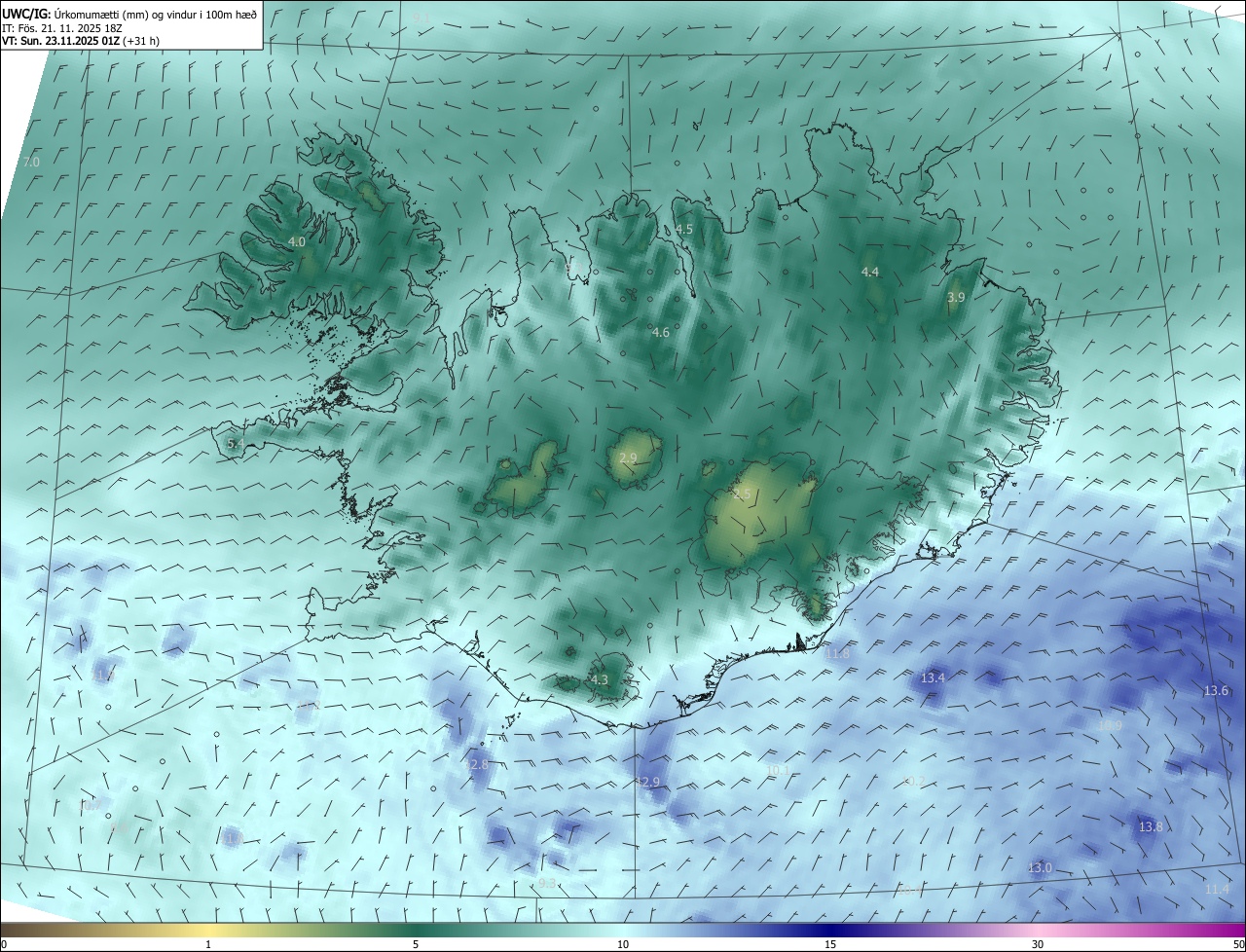This screenshot has width=1246, height=952.
Task: Click the 11.4 value in the bottom-right corner
Action: click(1217, 890)
